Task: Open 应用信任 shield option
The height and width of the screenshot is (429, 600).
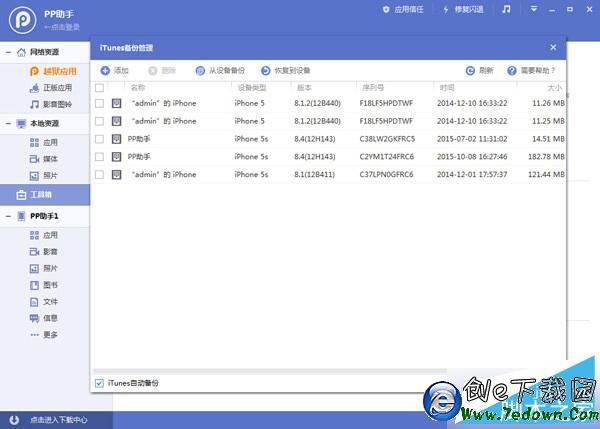Action: [x=403, y=10]
